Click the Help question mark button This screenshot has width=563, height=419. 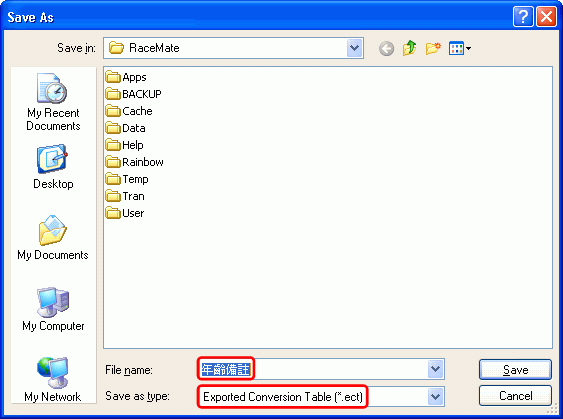[523, 17]
